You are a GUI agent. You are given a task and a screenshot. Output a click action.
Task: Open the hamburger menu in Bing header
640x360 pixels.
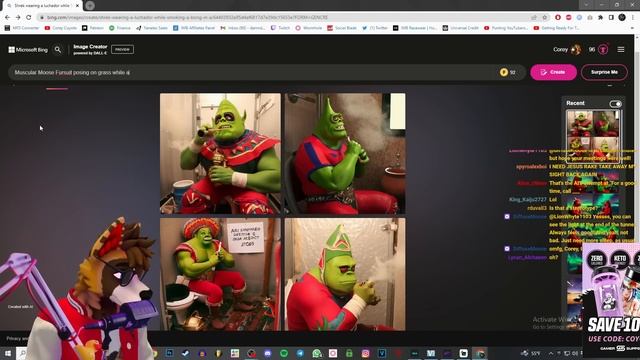[621, 49]
